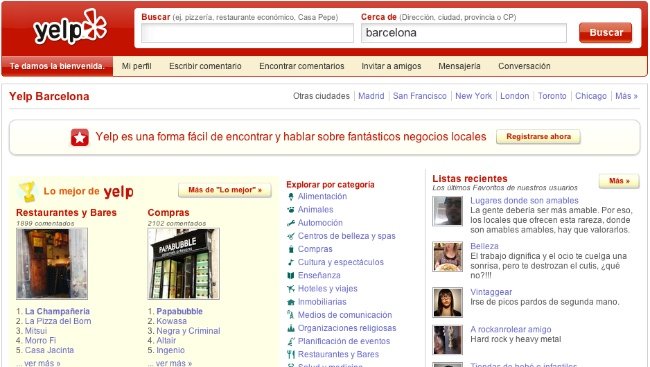Viewport: 650px width, 367px height.
Task: Go to Escribir comentario tab
Action: (x=205, y=66)
